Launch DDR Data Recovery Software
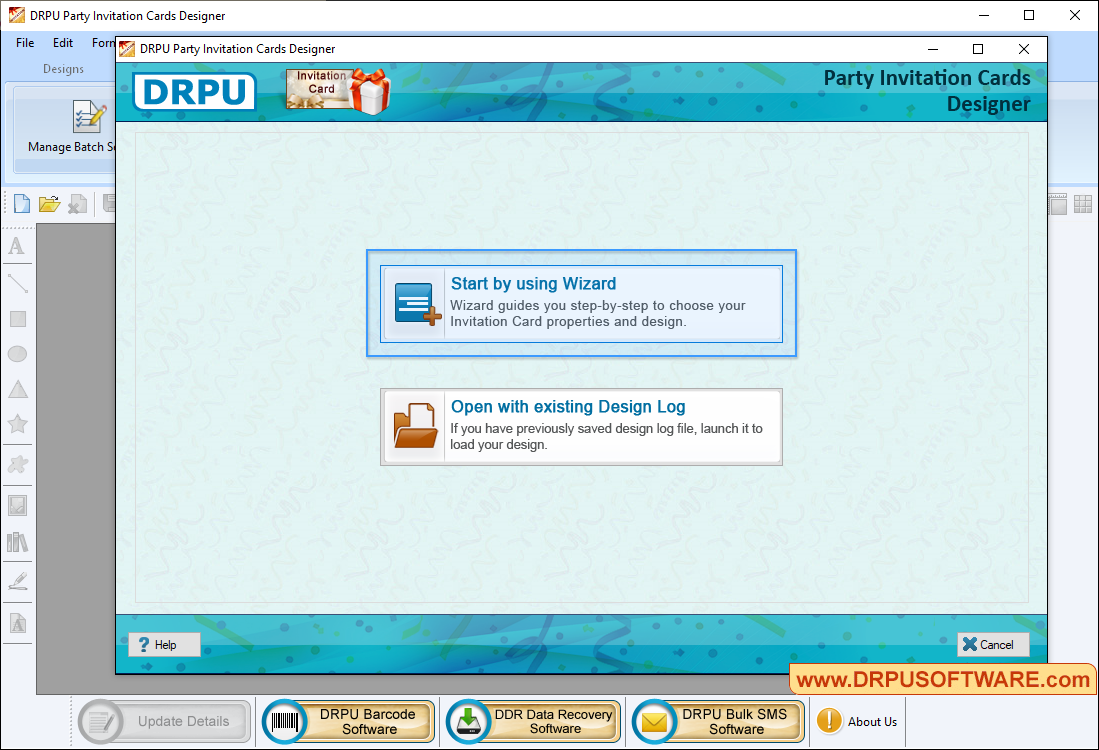Screen dimensions: 1099x750 pyautogui.click(x=534, y=721)
